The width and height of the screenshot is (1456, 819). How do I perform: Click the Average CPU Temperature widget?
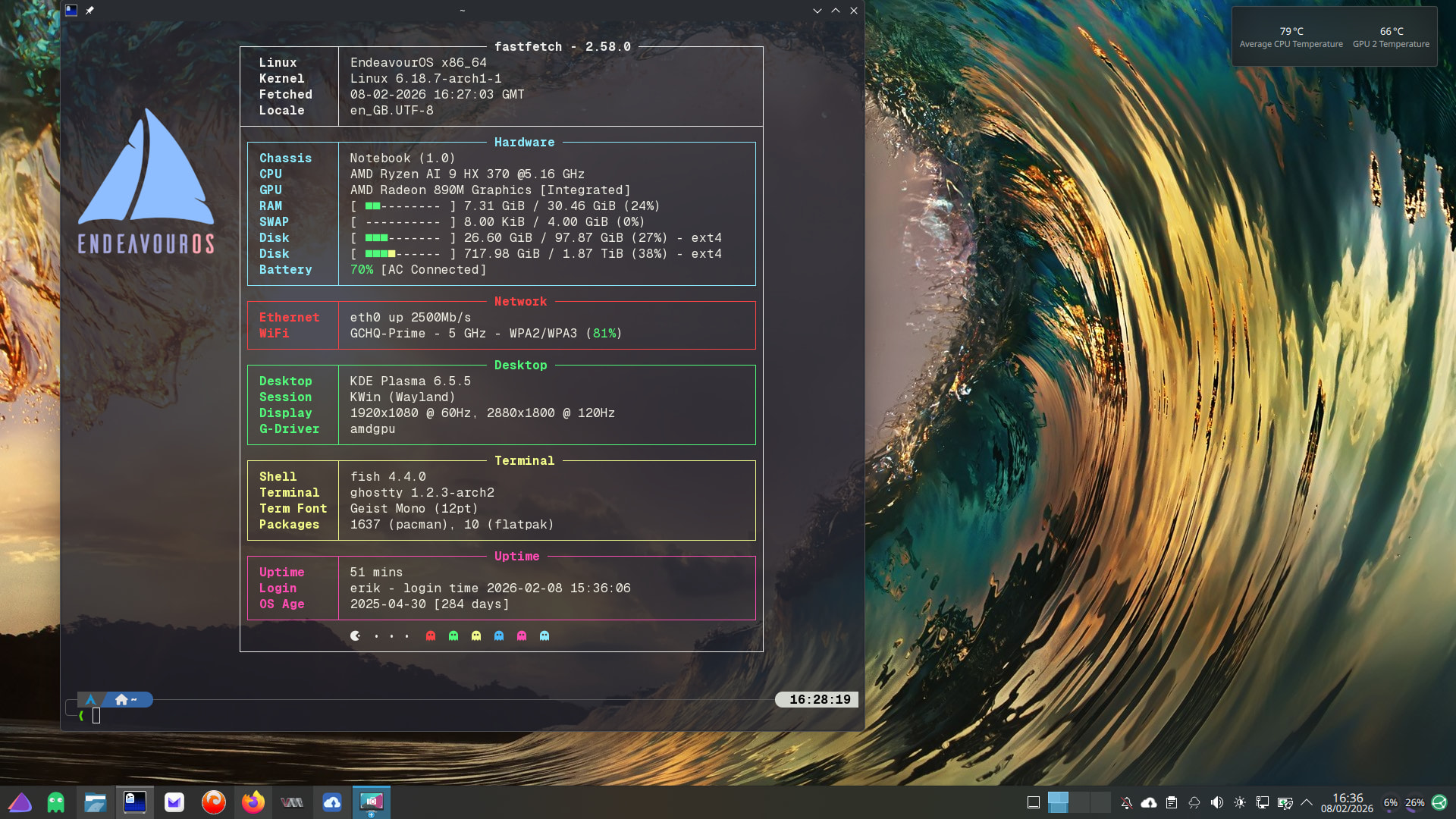(x=1291, y=36)
